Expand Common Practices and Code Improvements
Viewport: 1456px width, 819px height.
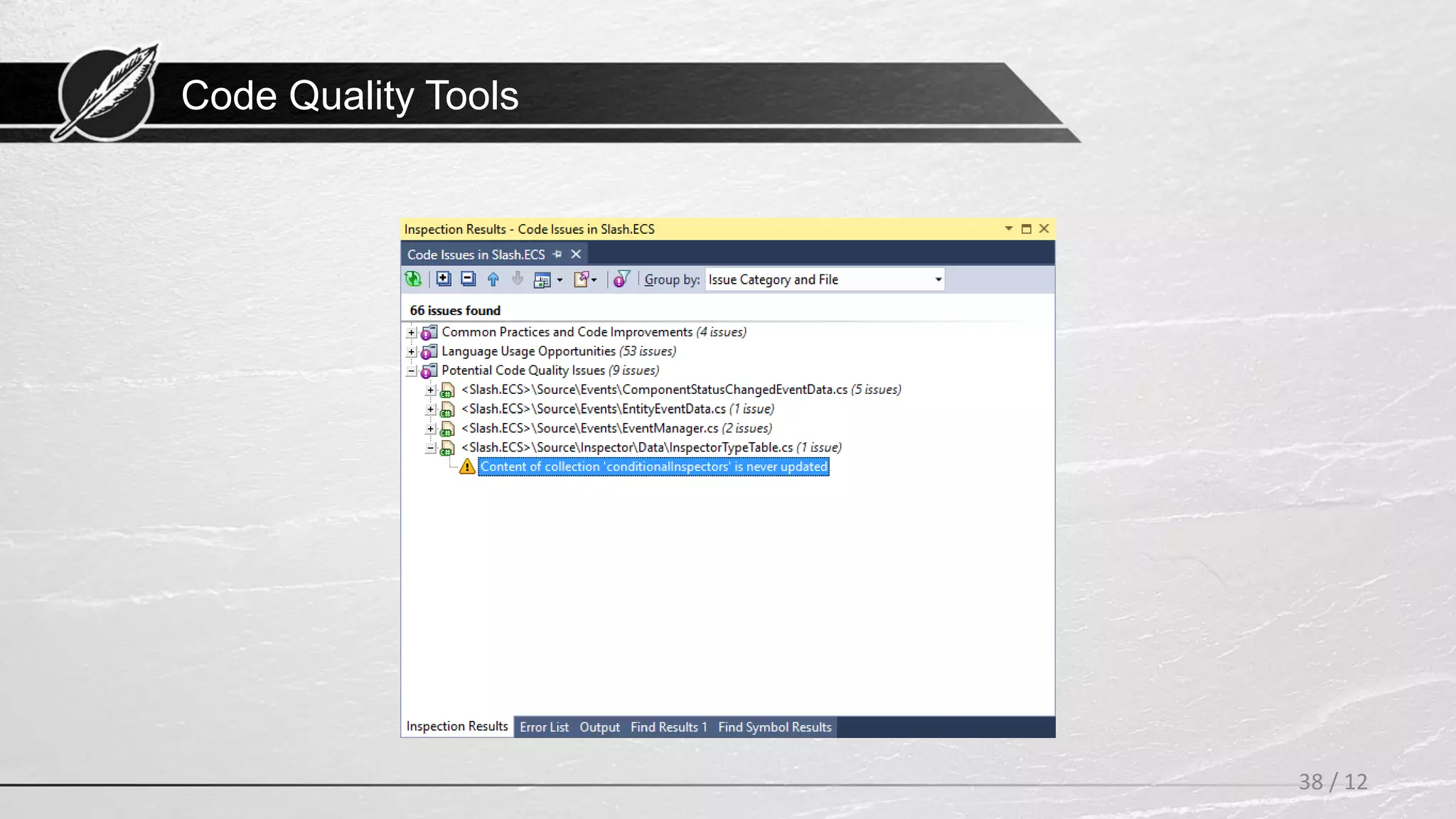tap(411, 332)
